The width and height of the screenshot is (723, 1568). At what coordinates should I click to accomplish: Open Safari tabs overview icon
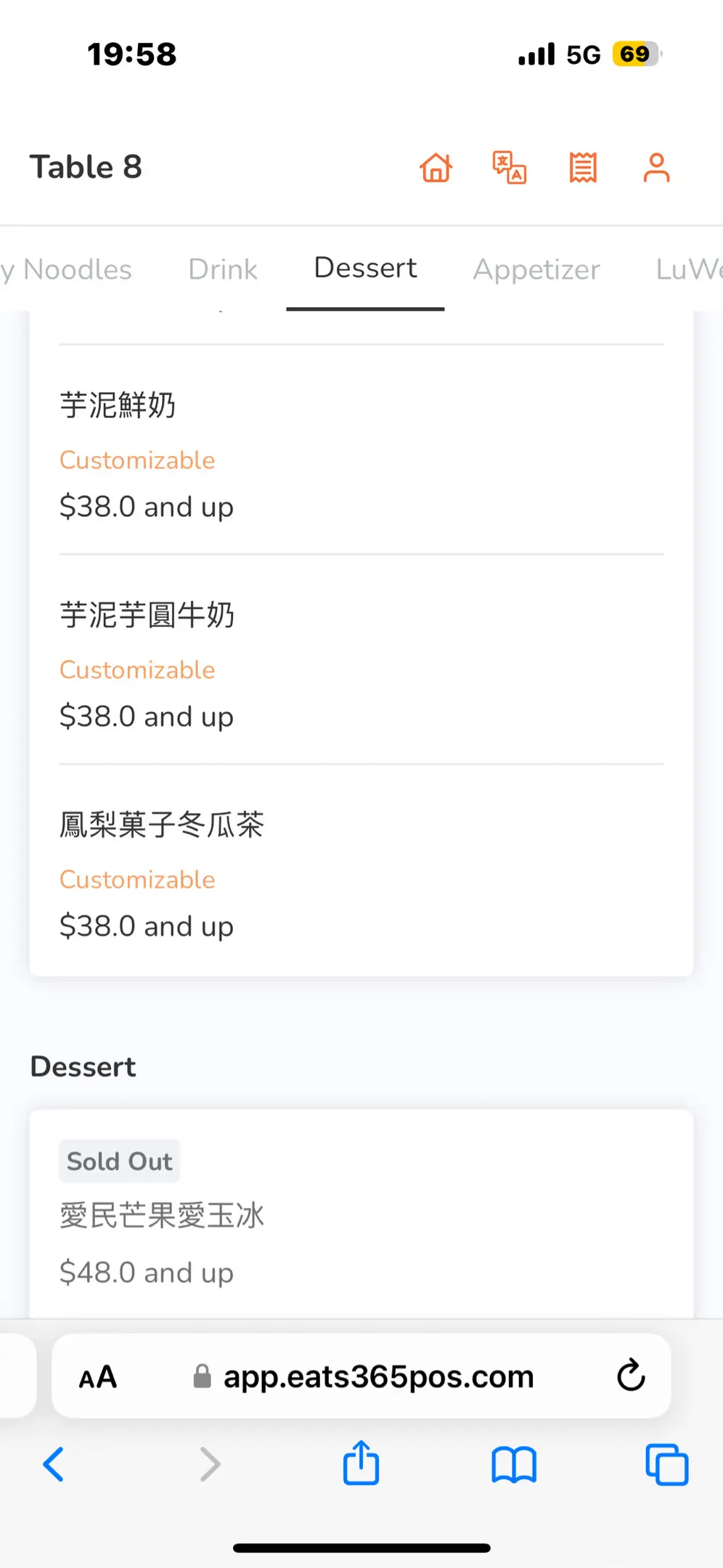[666, 1463]
